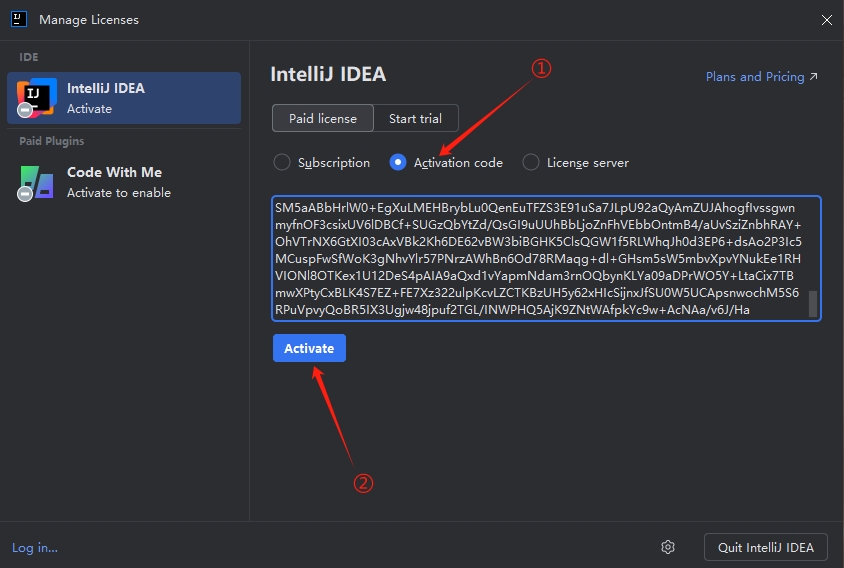Viewport: 844px width, 568px height.
Task: Switch to the Paid license tab
Action: coord(322,118)
